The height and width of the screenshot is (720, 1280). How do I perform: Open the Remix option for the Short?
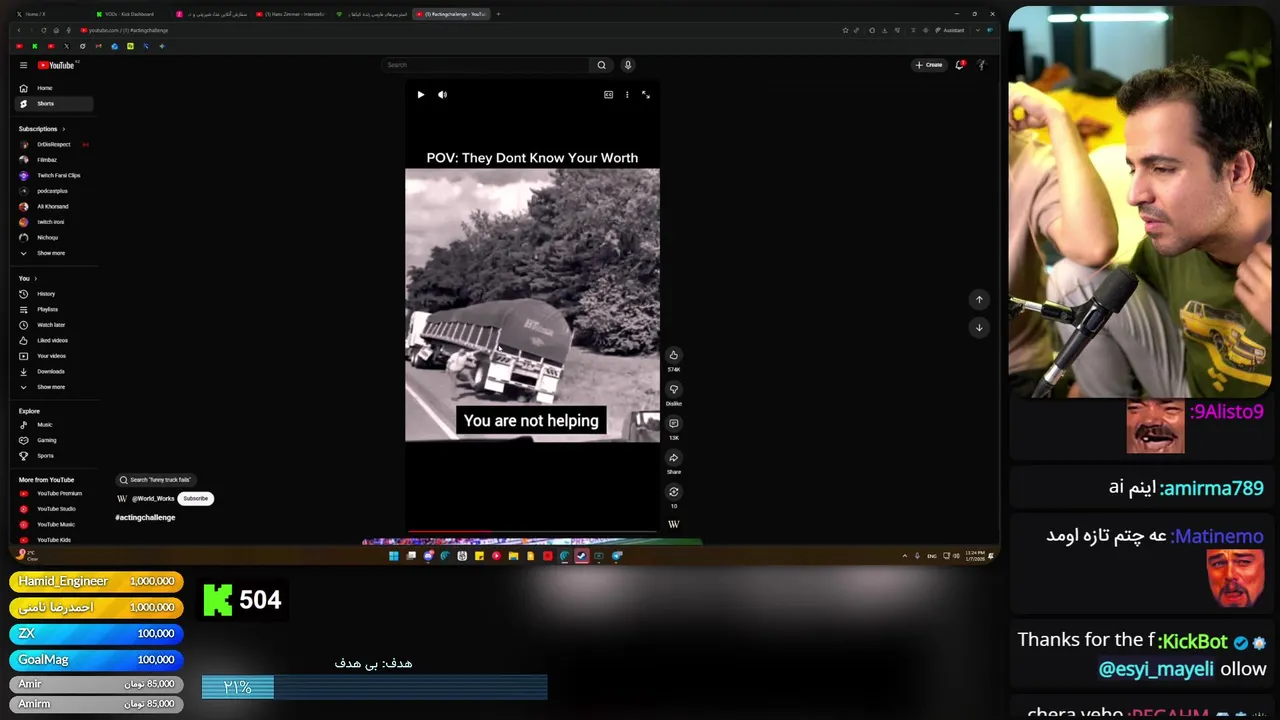[674, 492]
